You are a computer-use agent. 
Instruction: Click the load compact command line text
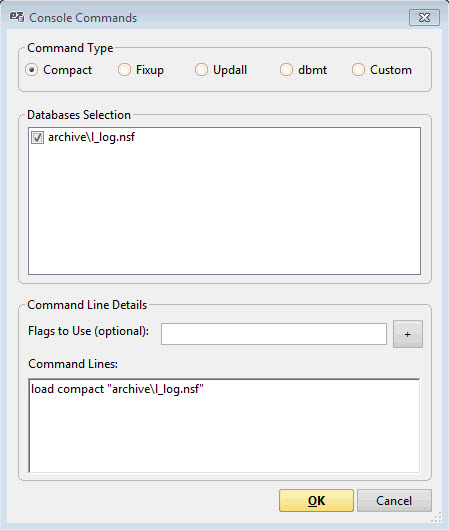click(x=117, y=389)
